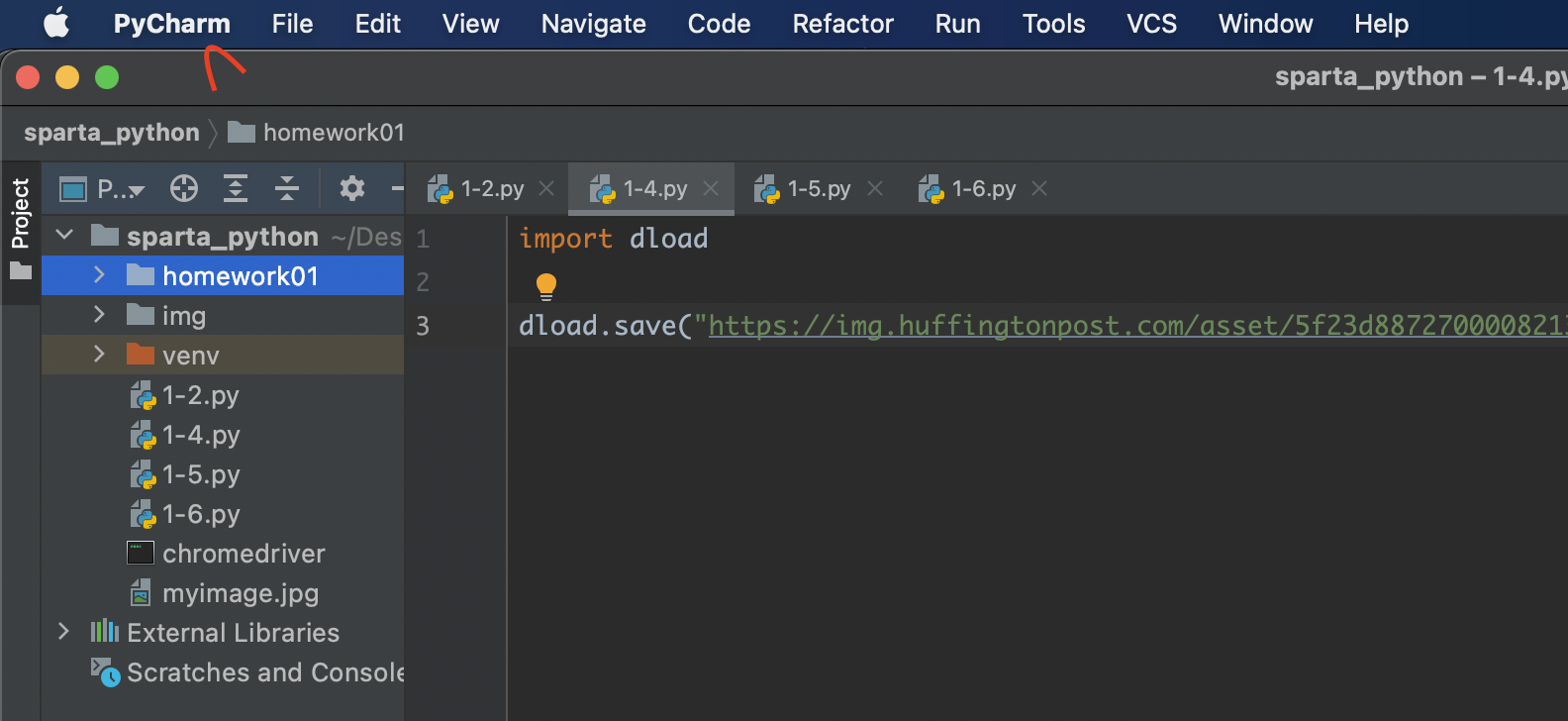Image resolution: width=1568 pixels, height=721 pixels.
Task: Click the Python file icon beside 1-4.py in tree
Action: [143, 435]
